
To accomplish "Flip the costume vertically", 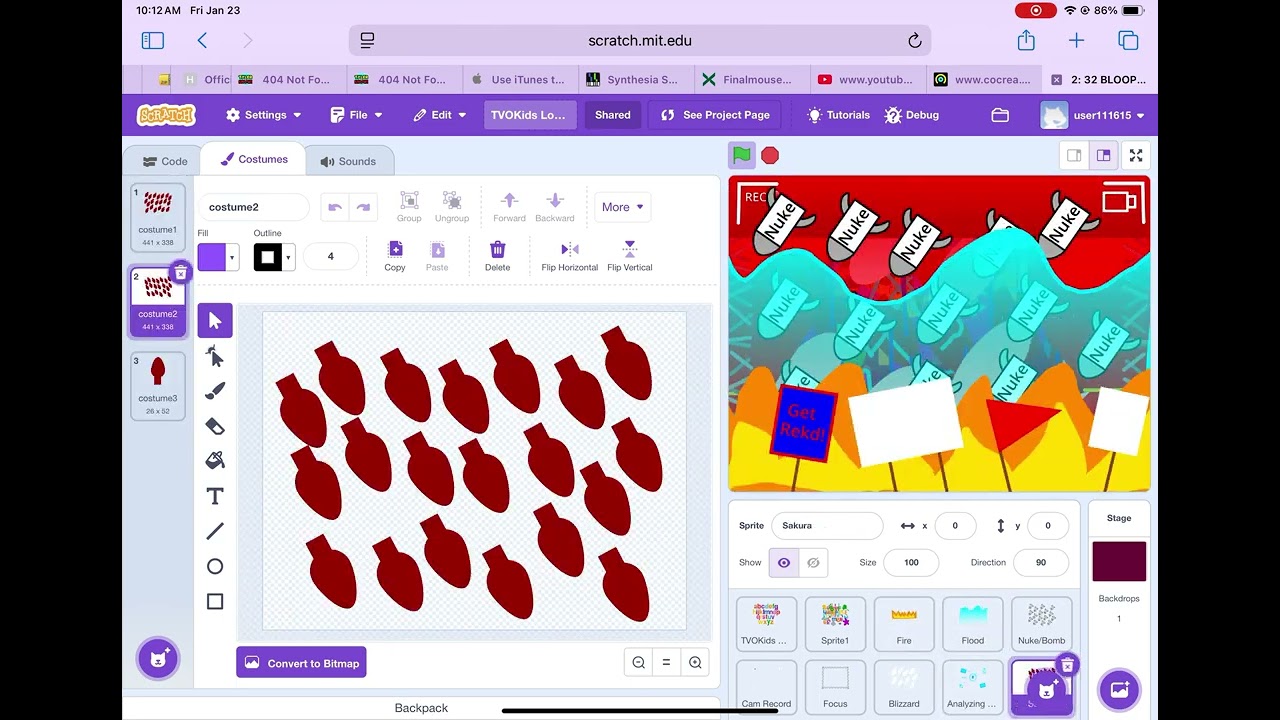I will coord(629,256).
